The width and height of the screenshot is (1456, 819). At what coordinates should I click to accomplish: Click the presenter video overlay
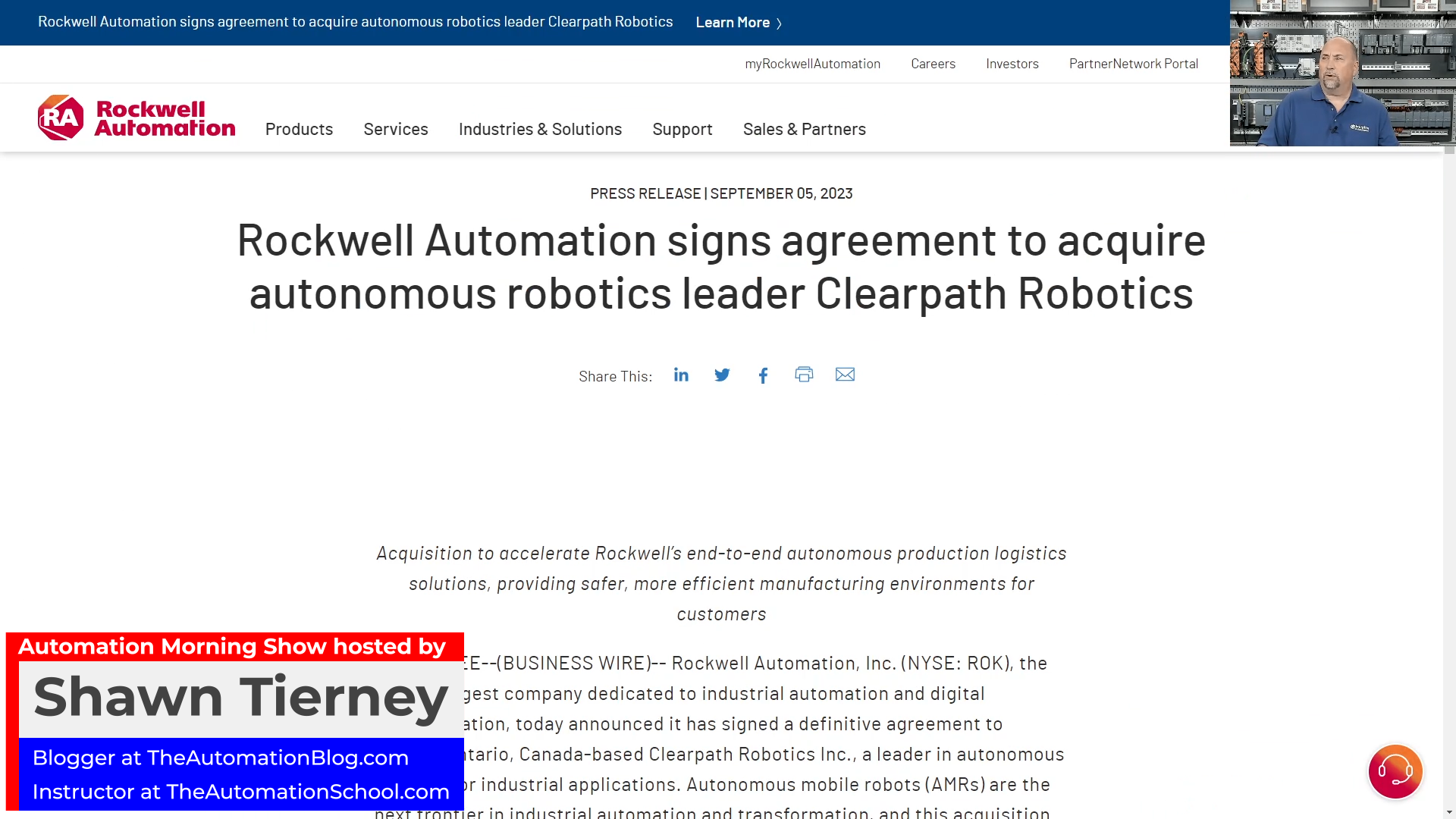pos(1342,72)
